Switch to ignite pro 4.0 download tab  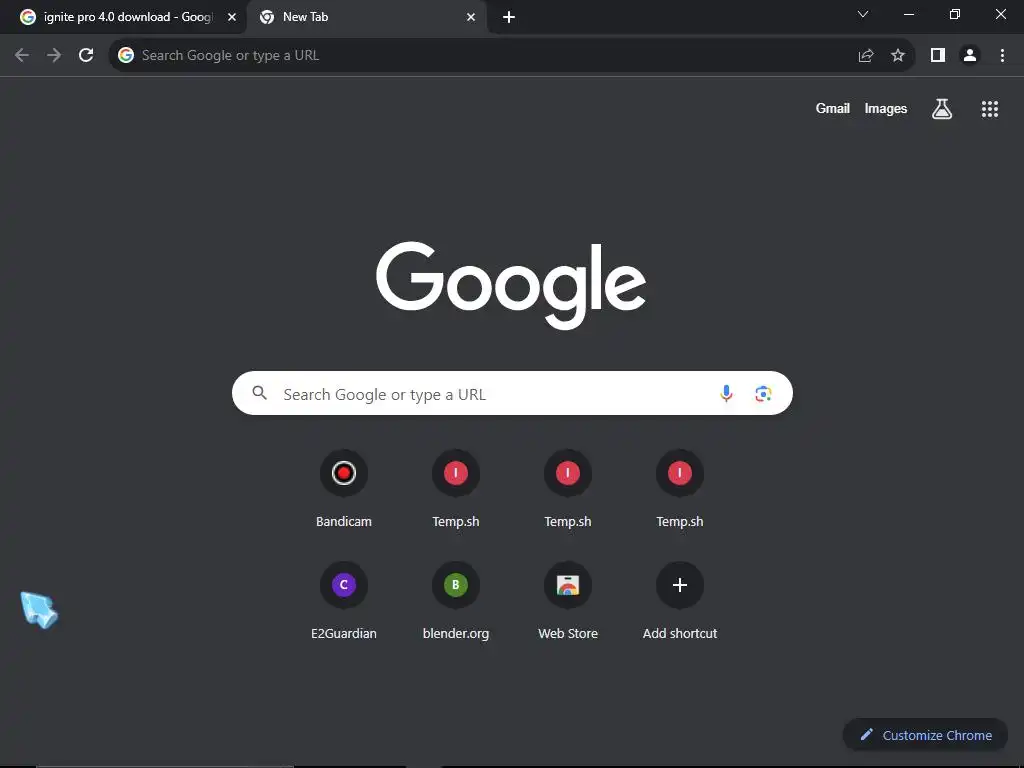pyautogui.click(x=123, y=17)
